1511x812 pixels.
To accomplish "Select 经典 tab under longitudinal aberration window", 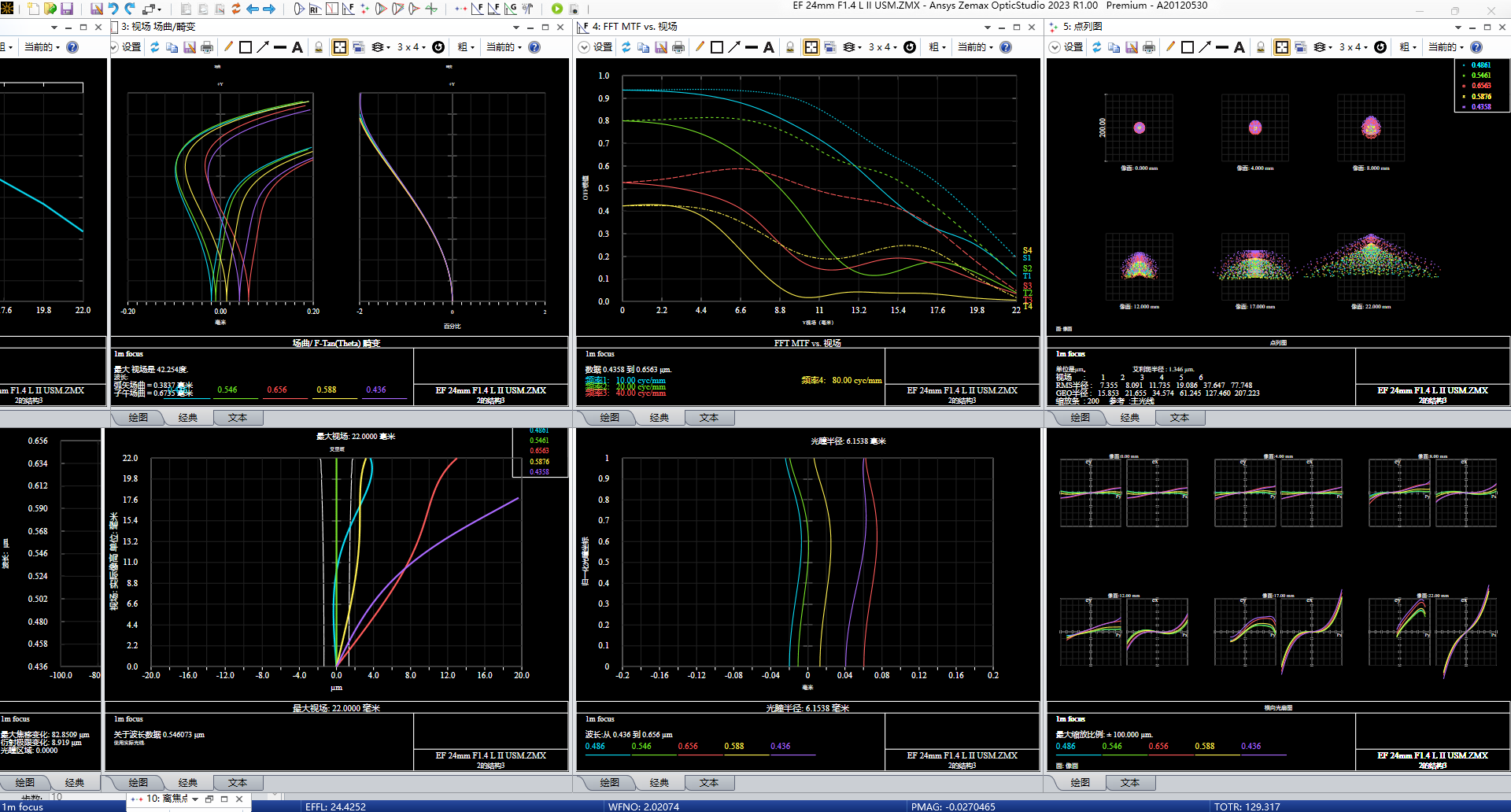I will click(x=659, y=783).
